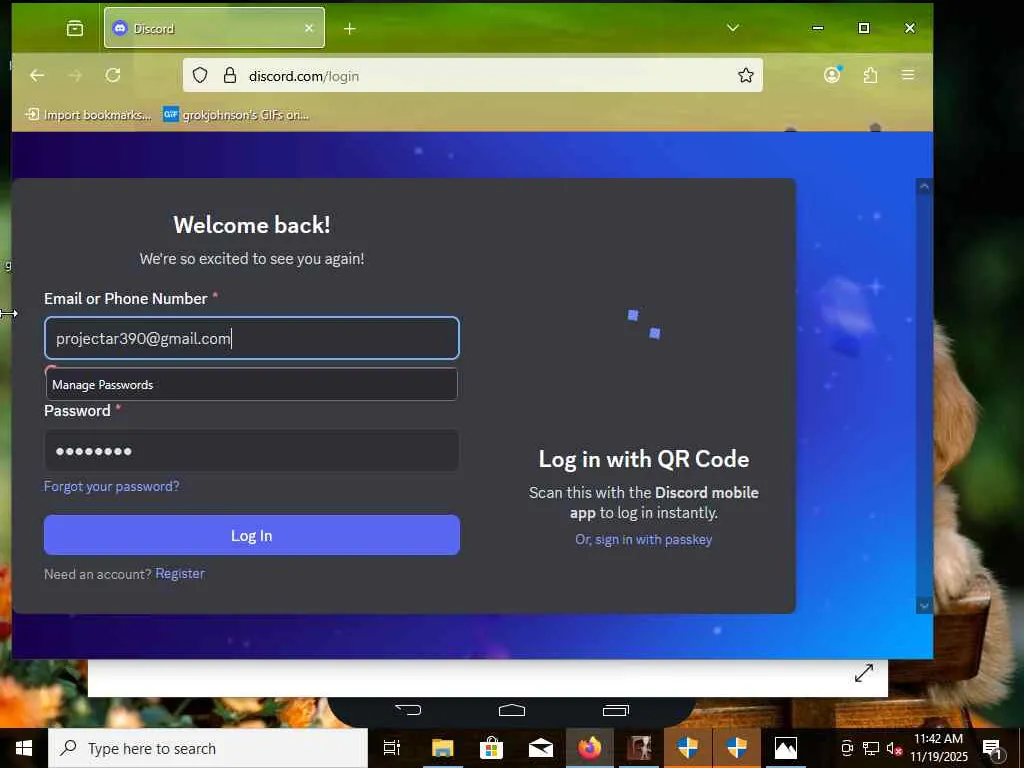Open the Firefox hamburger menu
This screenshot has height=768, width=1024.
pos(908,75)
